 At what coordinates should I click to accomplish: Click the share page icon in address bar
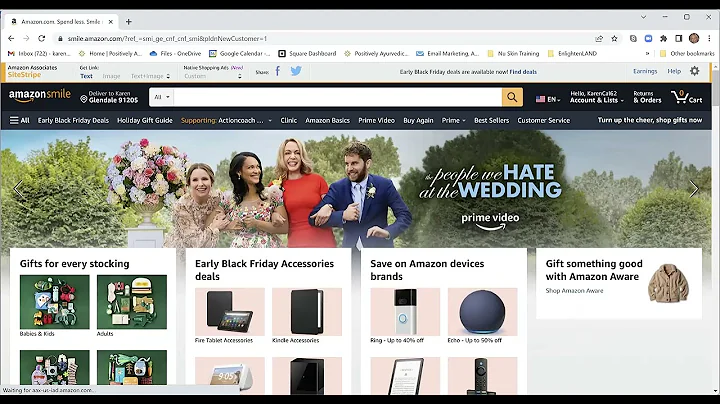(599, 39)
